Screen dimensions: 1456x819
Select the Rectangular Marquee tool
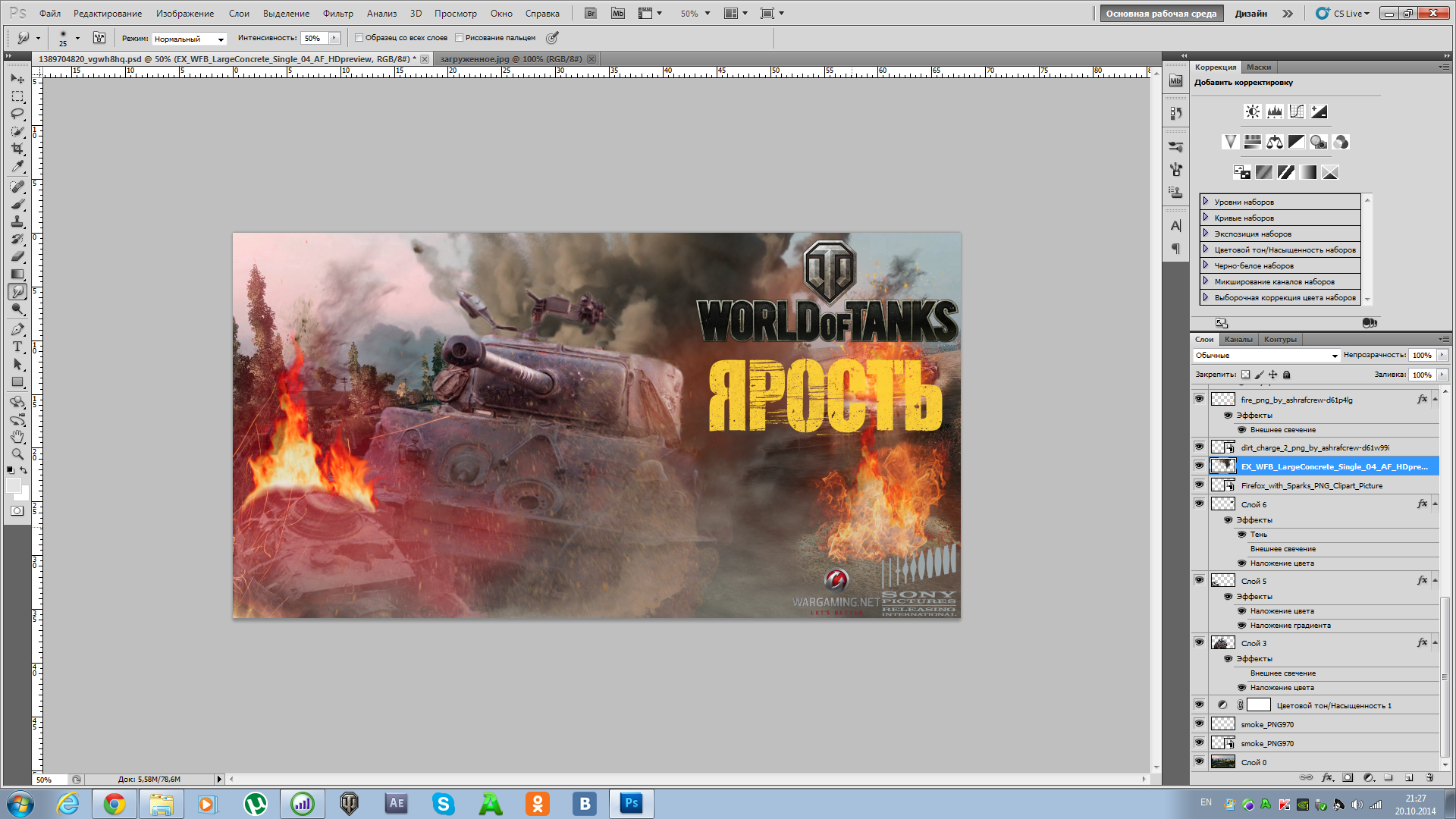[17, 96]
